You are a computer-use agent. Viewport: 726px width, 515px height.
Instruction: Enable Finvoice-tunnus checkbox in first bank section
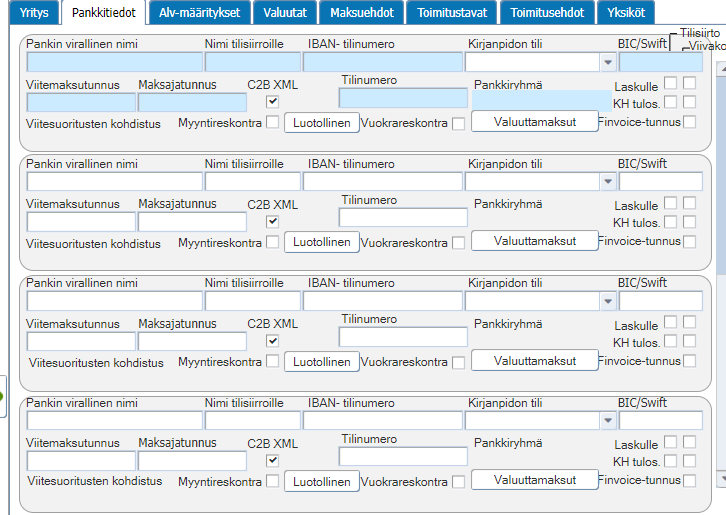689,122
